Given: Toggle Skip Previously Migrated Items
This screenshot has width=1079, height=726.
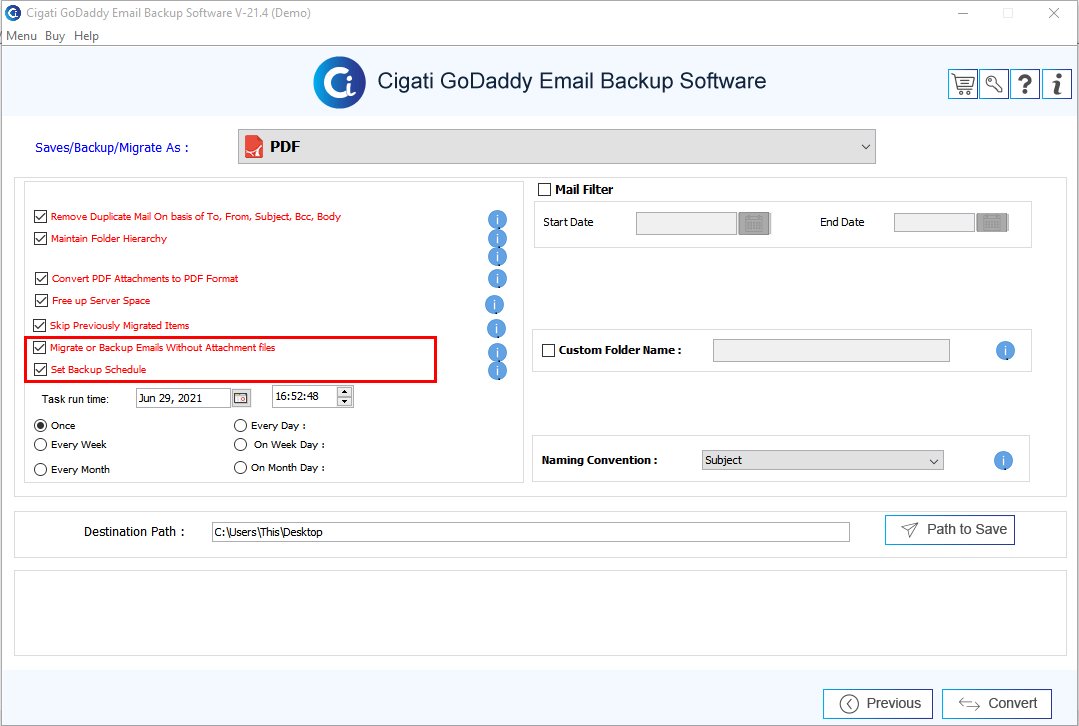Looking at the screenshot, I should pyautogui.click(x=40, y=325).
